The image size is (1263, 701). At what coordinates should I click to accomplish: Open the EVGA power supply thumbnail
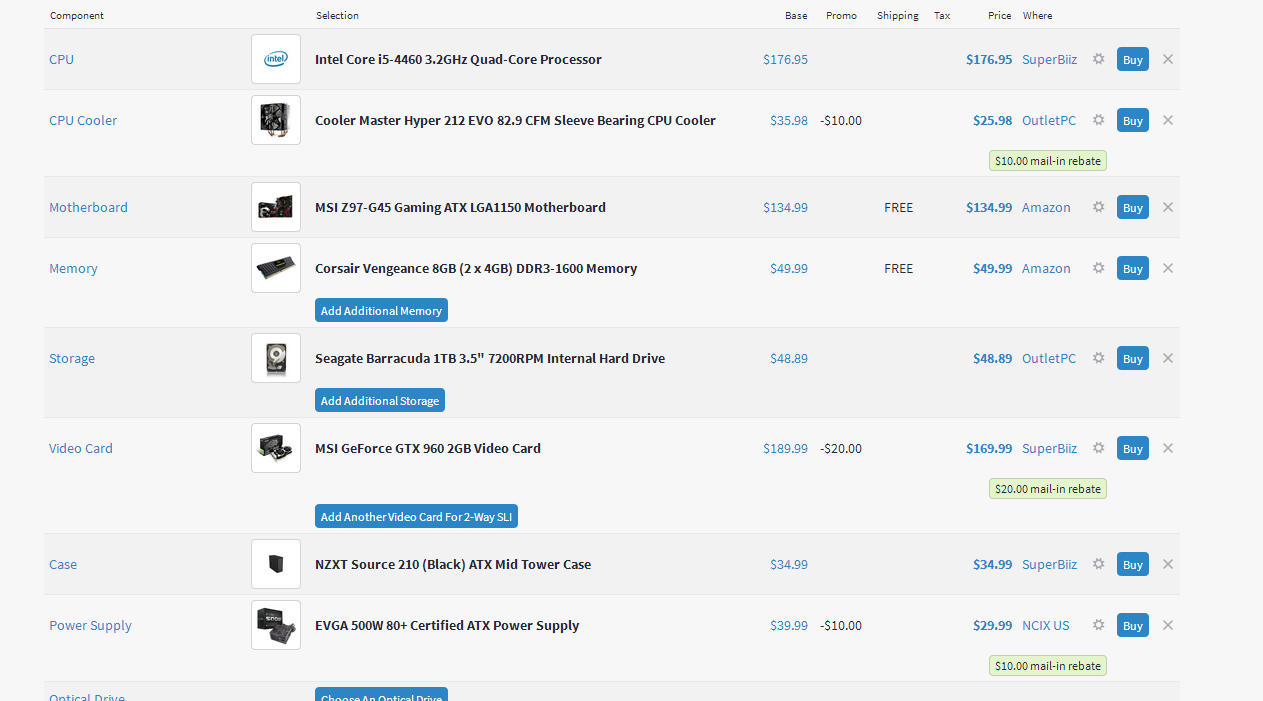(x=276, y=625)
